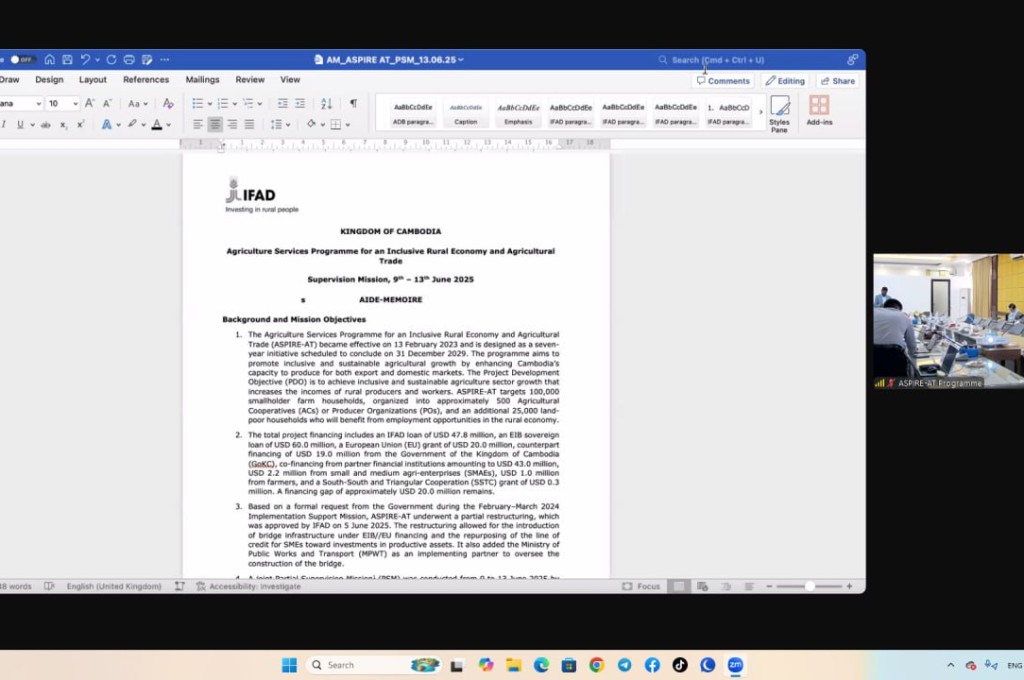This screenshot has height=680, width=1024.
Task: Select the Mailings tab
Action: click(x=202, y=80)
